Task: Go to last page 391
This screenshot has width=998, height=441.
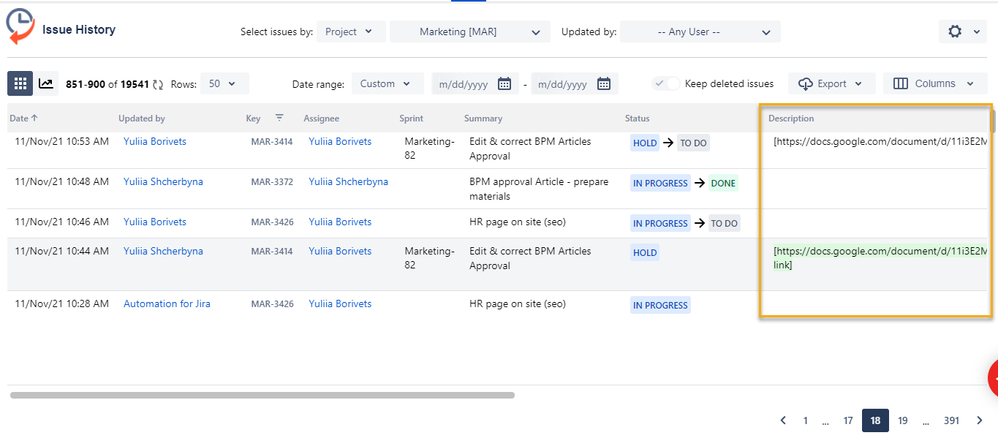Action: (x=952, y=420)
